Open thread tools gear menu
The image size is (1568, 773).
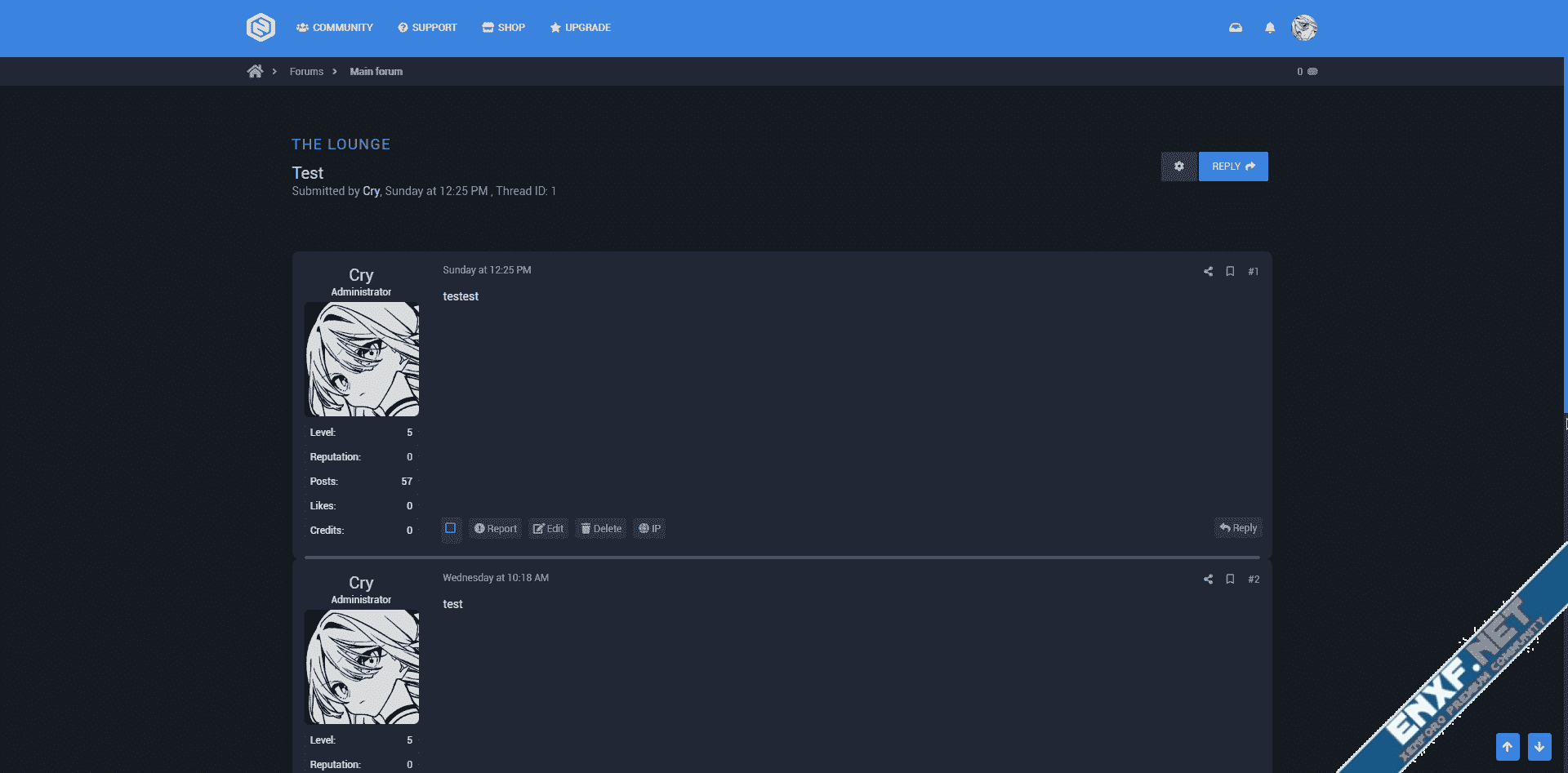coord(1178,167)
